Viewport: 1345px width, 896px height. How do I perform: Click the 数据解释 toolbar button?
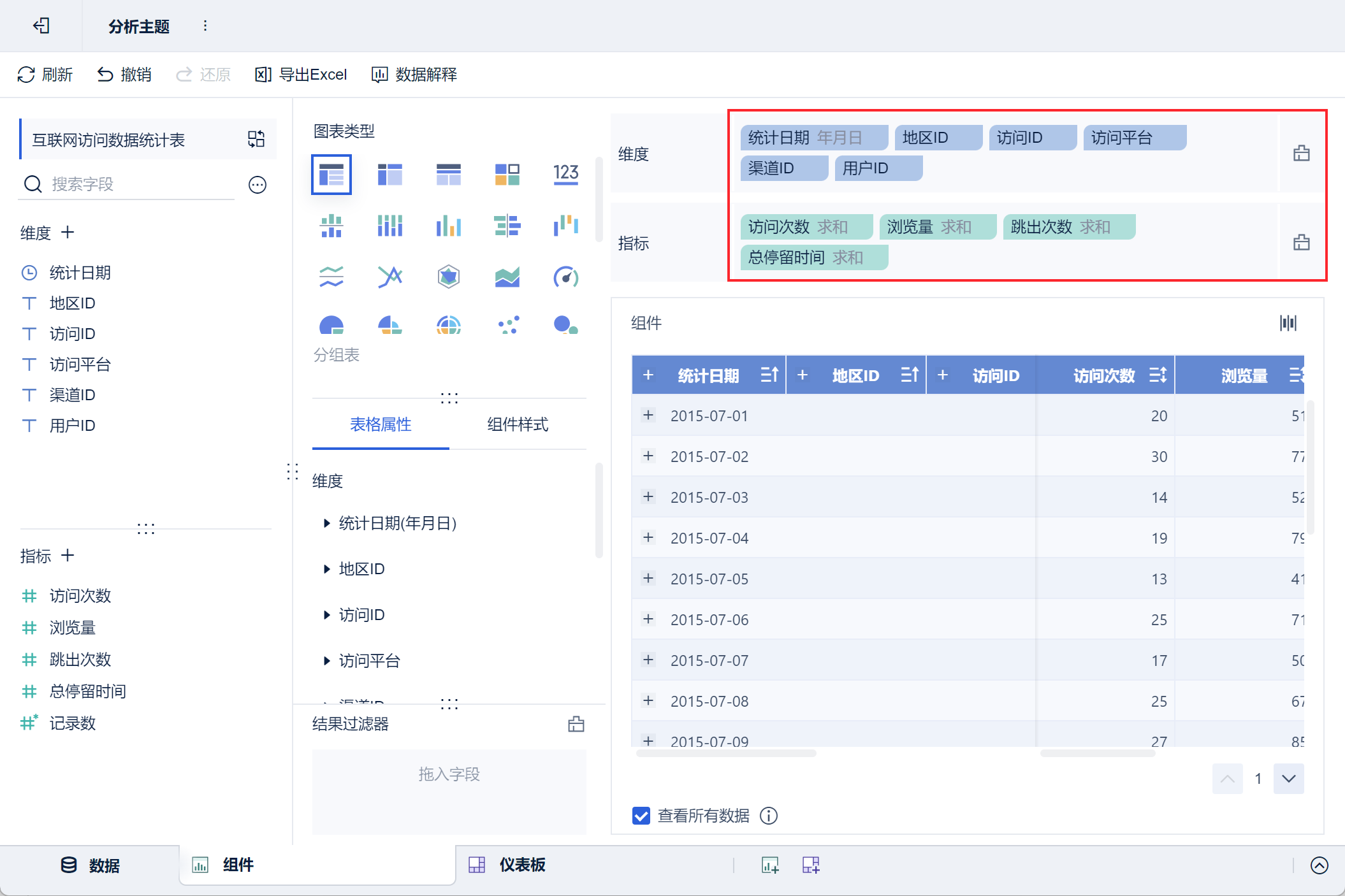[x=414, y=75]
